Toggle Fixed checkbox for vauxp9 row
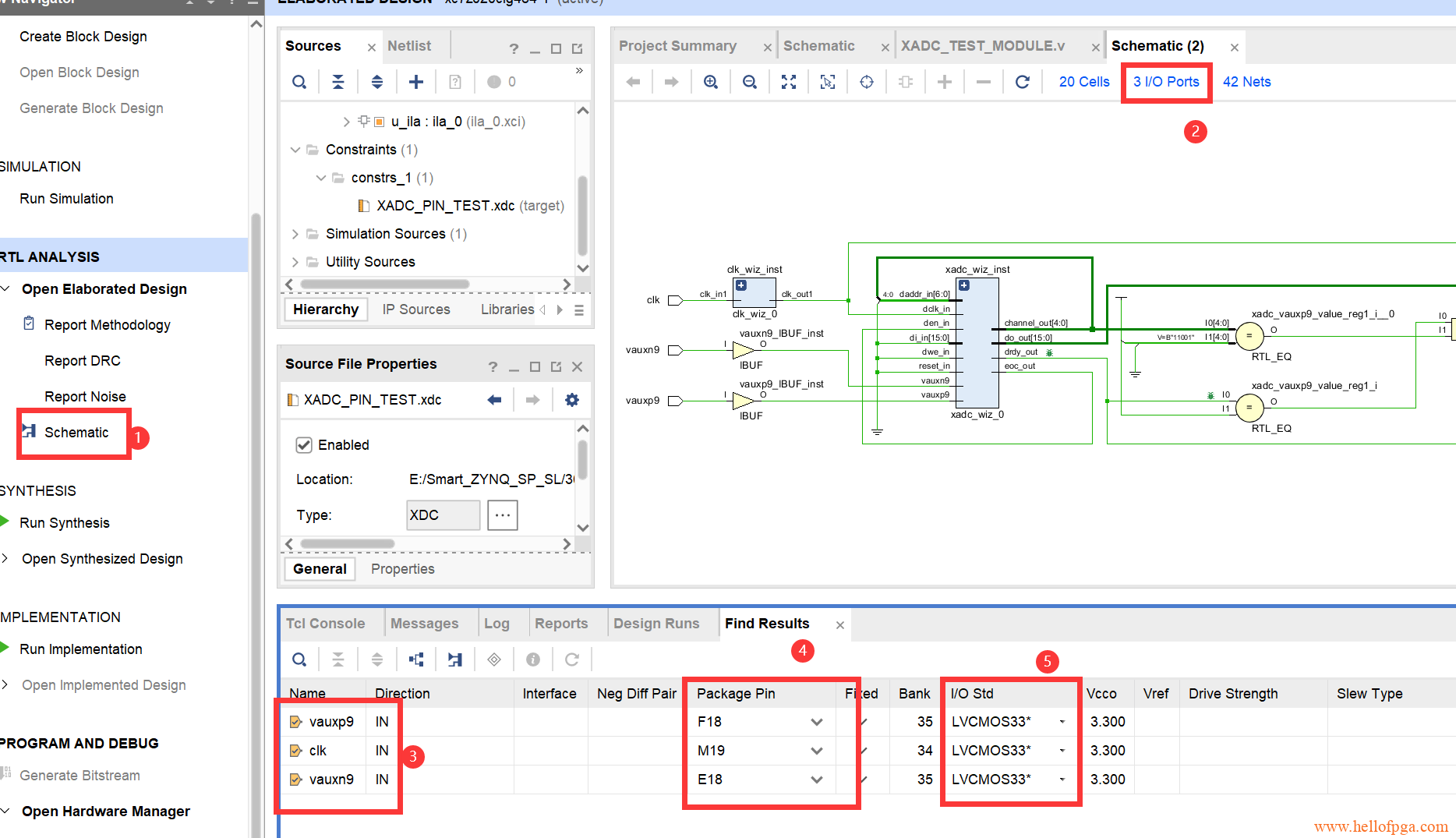The width and height of the screenshot is (1456, 838). (864, 722)
